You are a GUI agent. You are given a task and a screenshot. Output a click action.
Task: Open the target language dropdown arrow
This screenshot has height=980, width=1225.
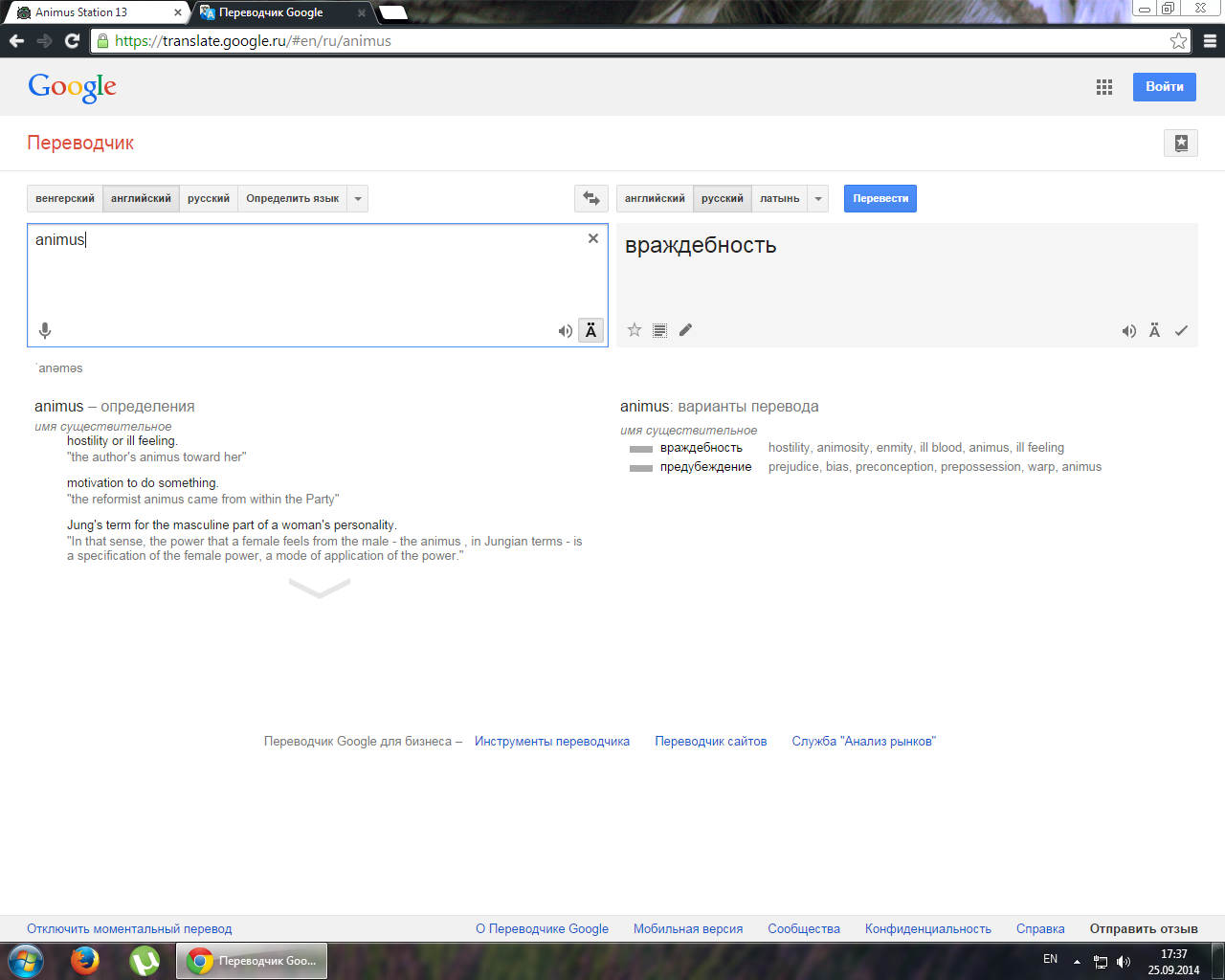(x=818, y=198)
